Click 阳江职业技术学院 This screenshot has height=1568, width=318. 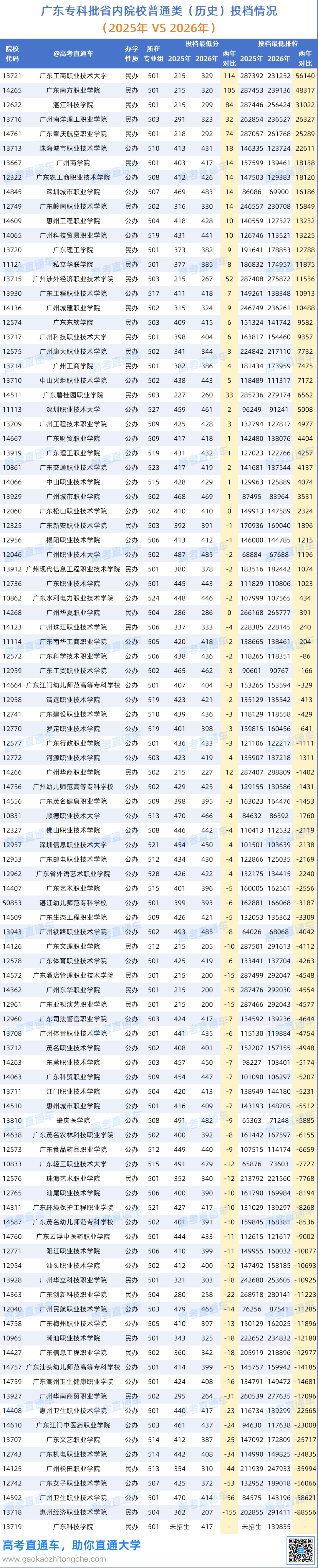(73, 1252)
